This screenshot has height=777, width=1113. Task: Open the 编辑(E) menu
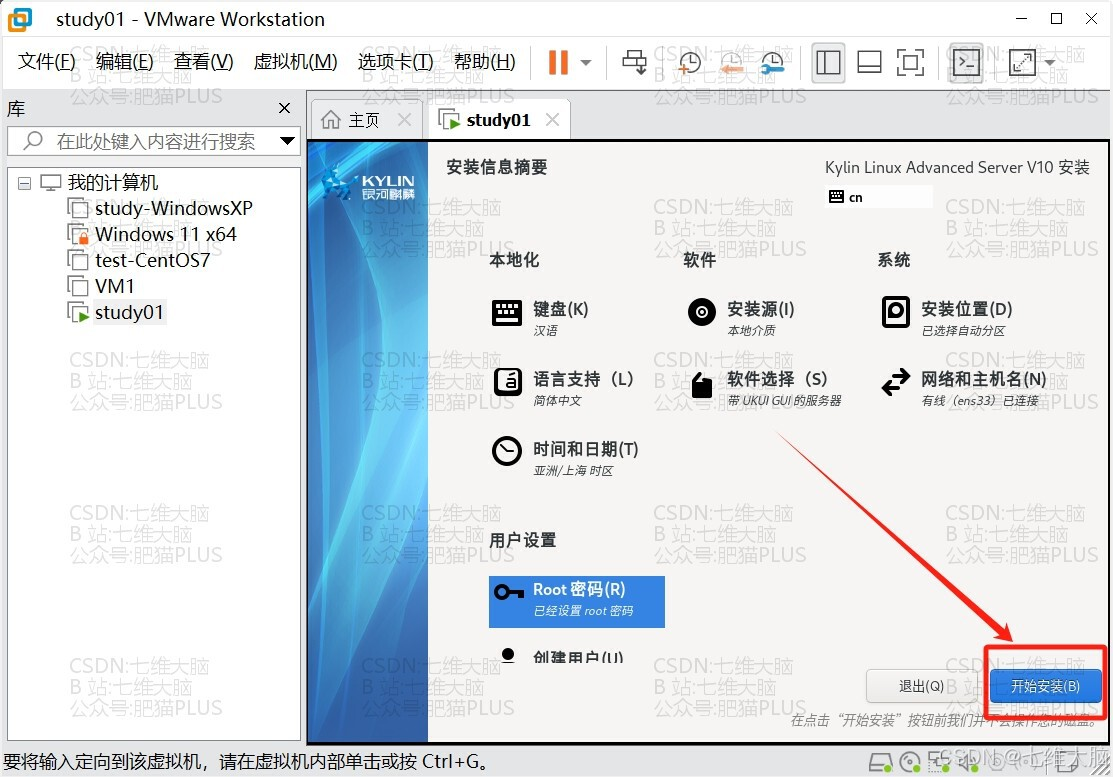pos(124,62)
